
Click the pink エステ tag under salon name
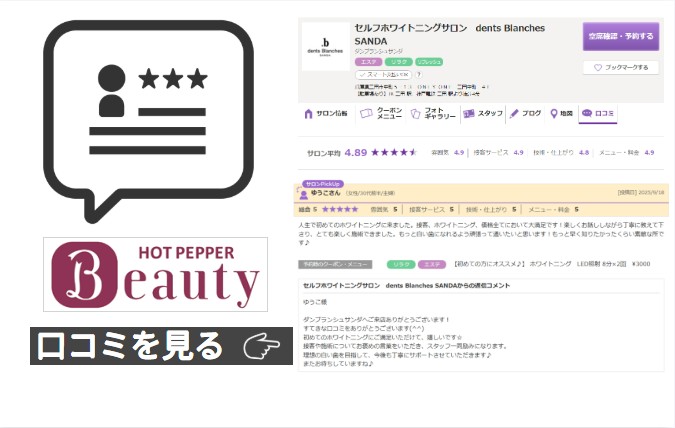click(367, 61)
